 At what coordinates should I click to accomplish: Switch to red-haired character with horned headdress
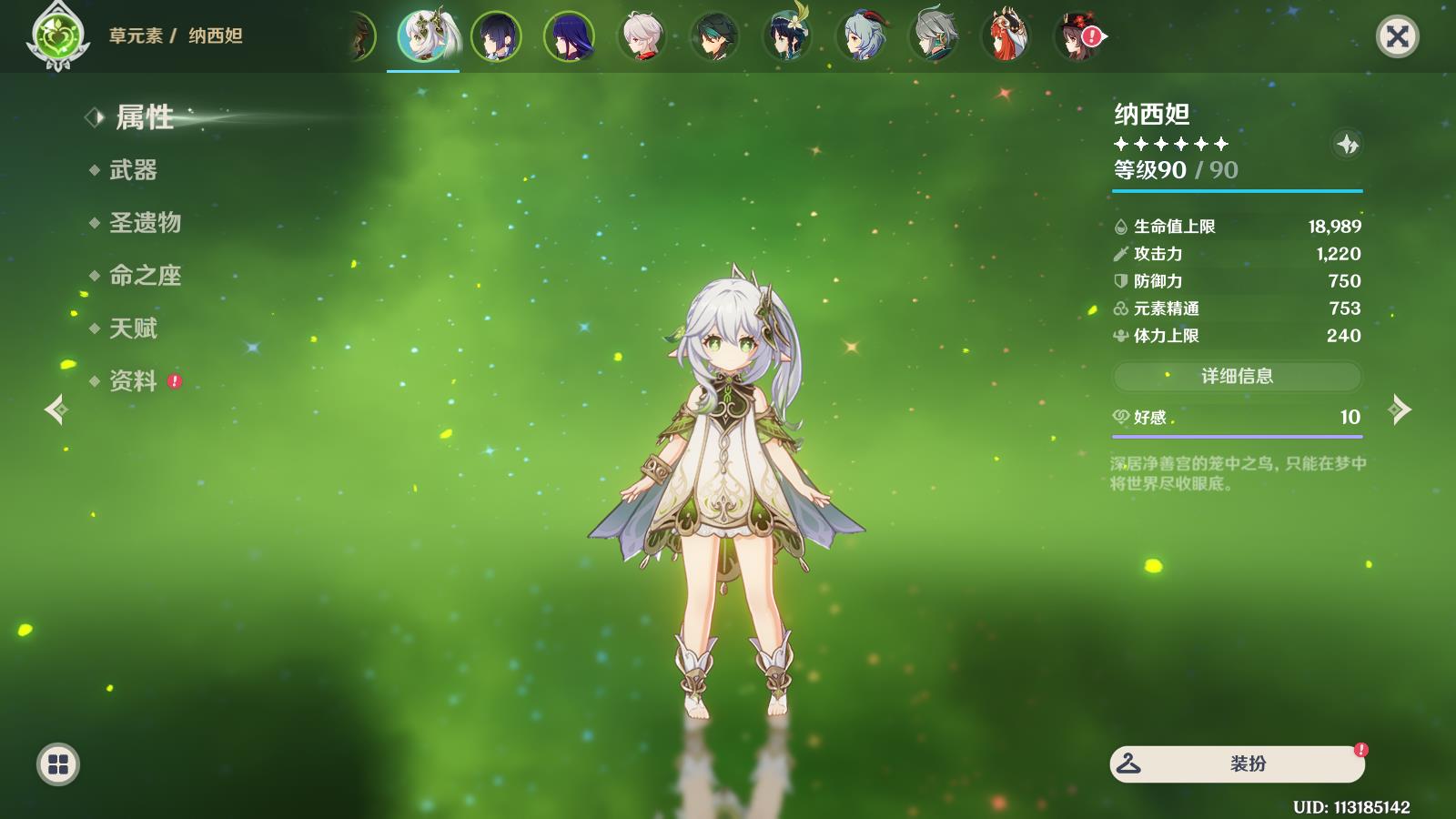coord(1006,36)
